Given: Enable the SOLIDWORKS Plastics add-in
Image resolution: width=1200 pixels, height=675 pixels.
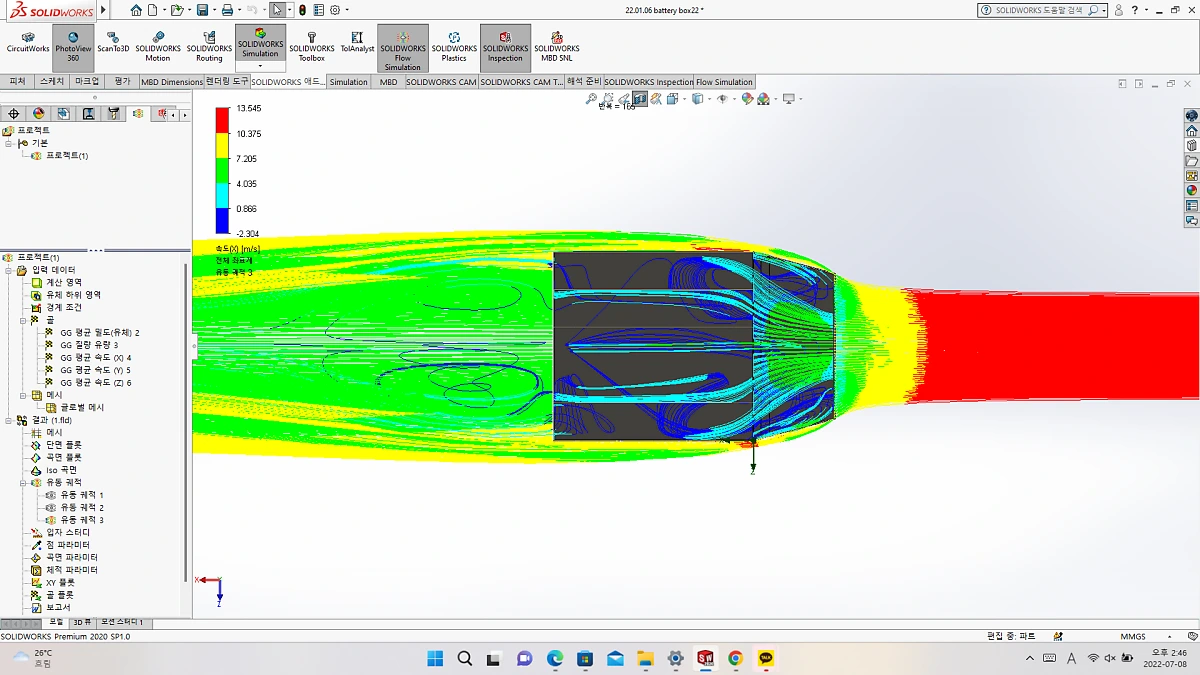Looking at the screenshot, I should click(x=454, y=46).
